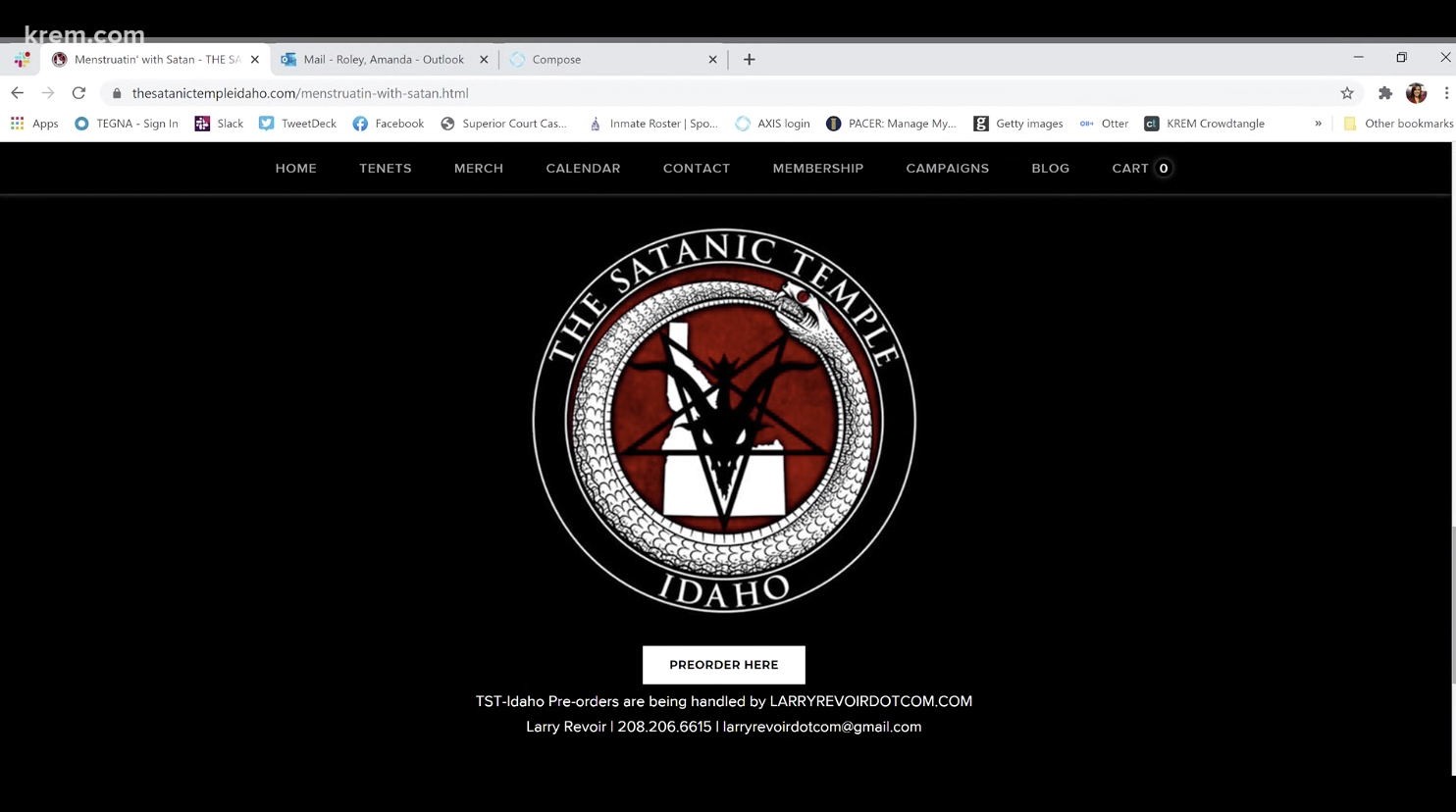Select the Menstruatin' with Satan tab

(x=154, y=60)
